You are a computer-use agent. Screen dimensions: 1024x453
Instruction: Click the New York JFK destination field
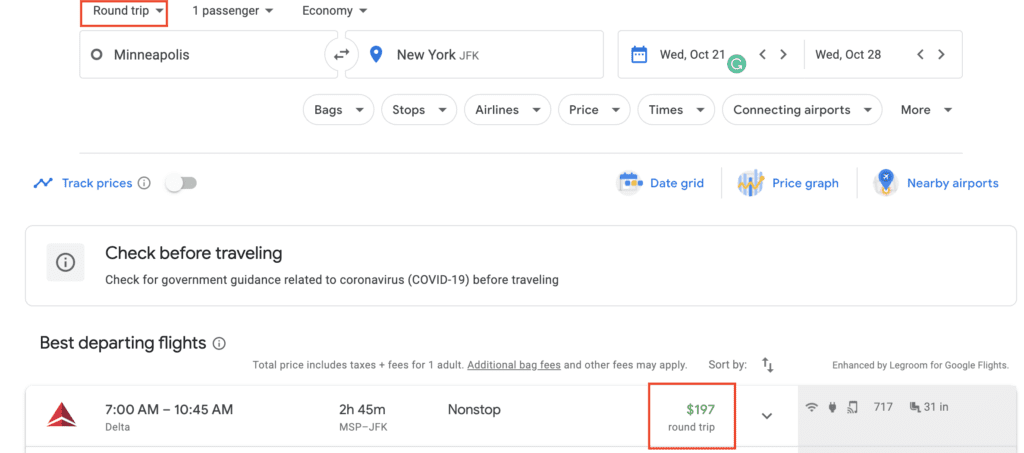(x=474, y=55)
